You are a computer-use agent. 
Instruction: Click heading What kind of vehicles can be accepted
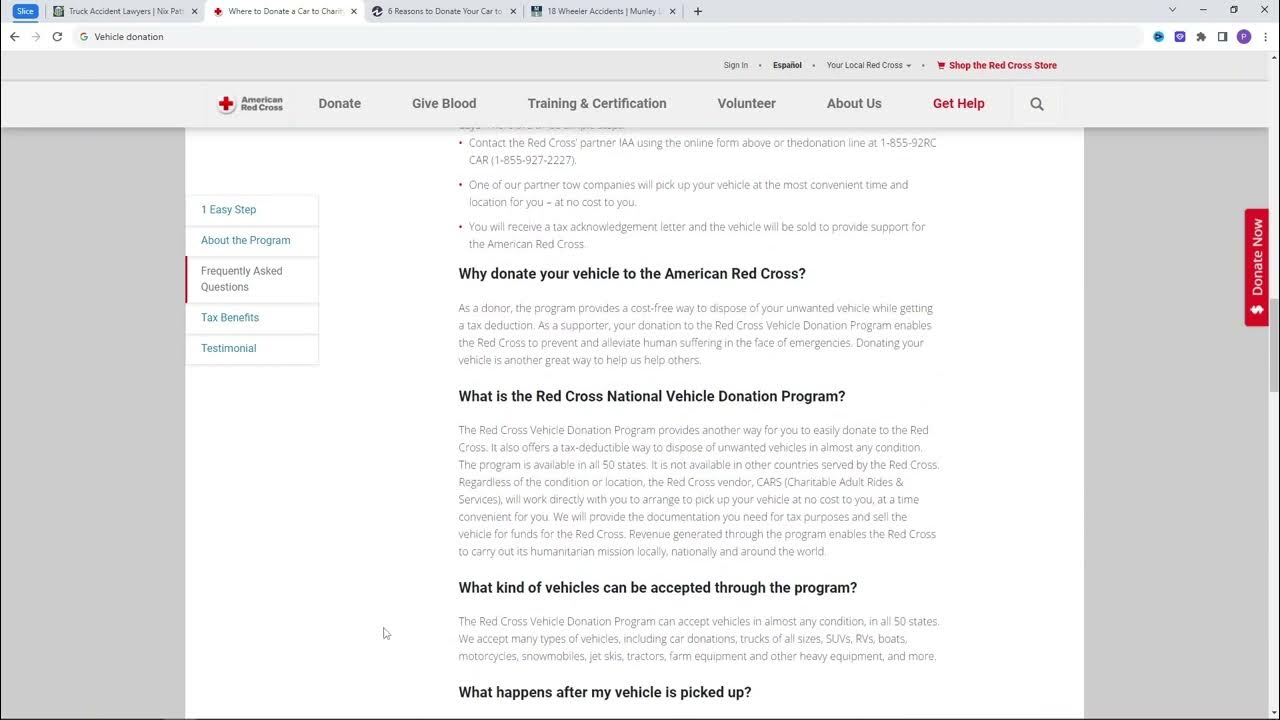click(658, 588)
